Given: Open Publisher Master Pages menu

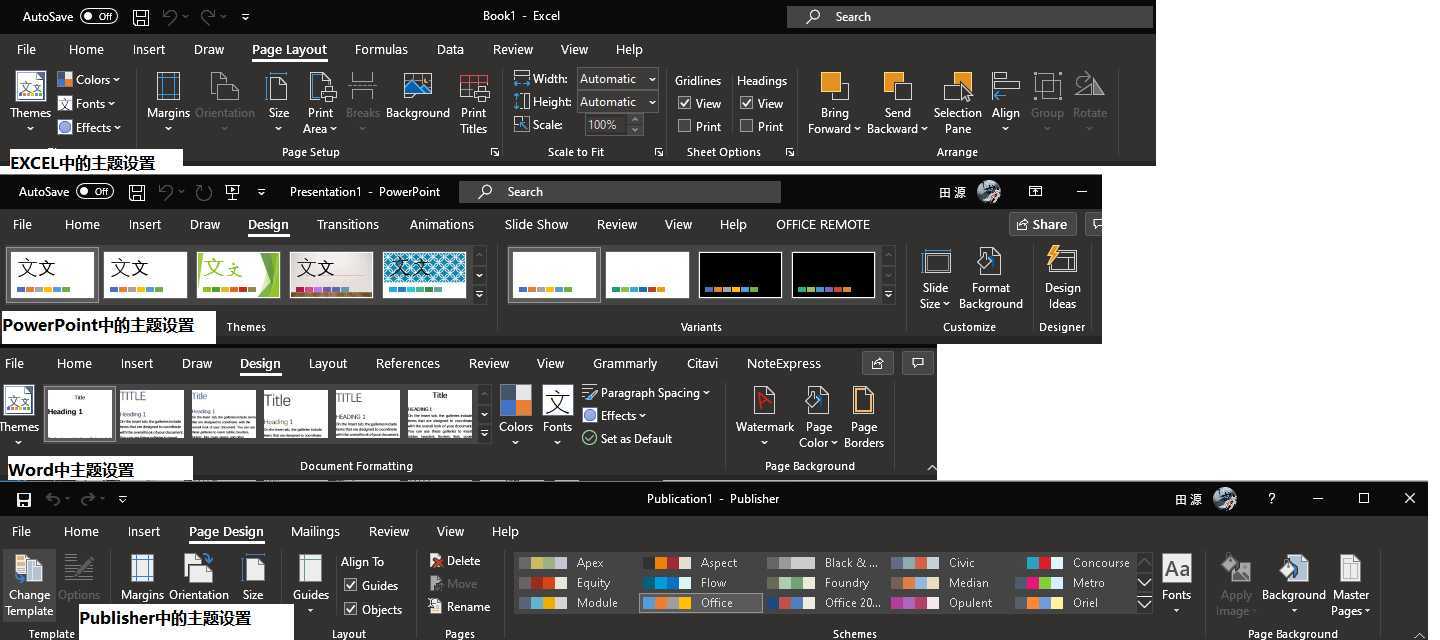Looking at the screenshot, I should pos(1350,583).
